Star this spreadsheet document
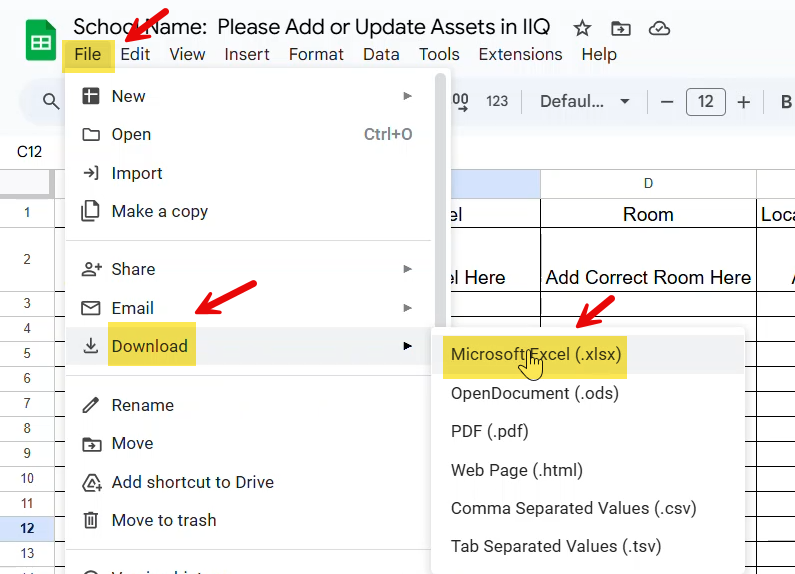 582,28
